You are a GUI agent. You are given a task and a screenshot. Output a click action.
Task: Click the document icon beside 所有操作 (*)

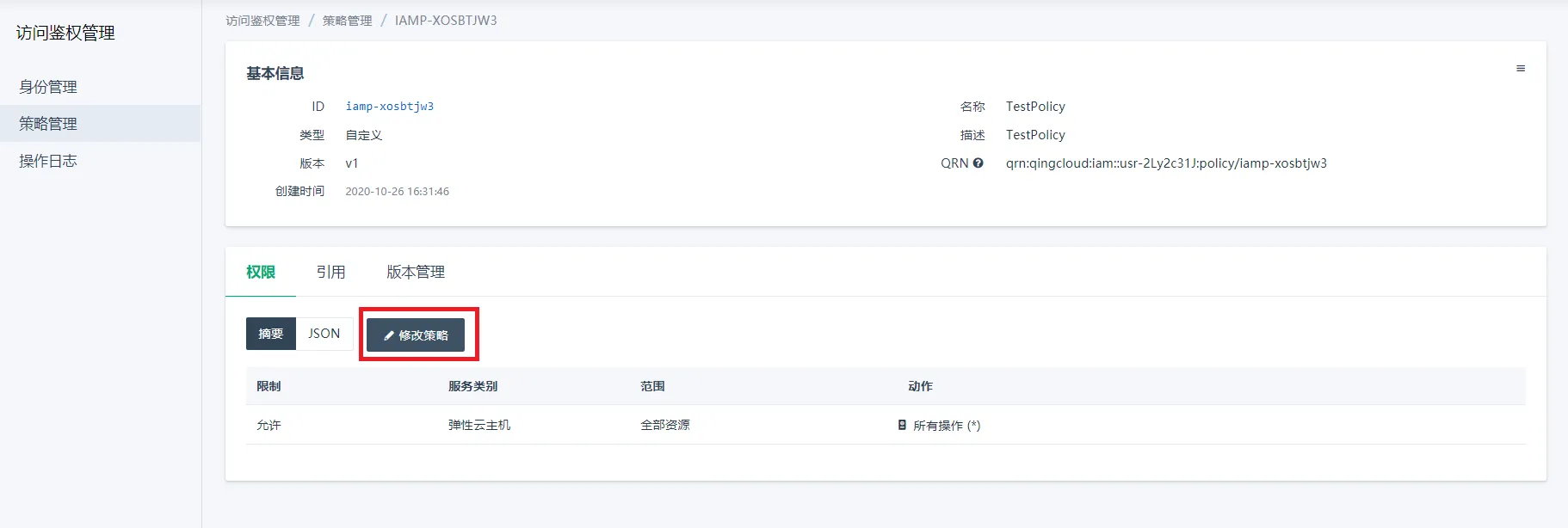902,425
